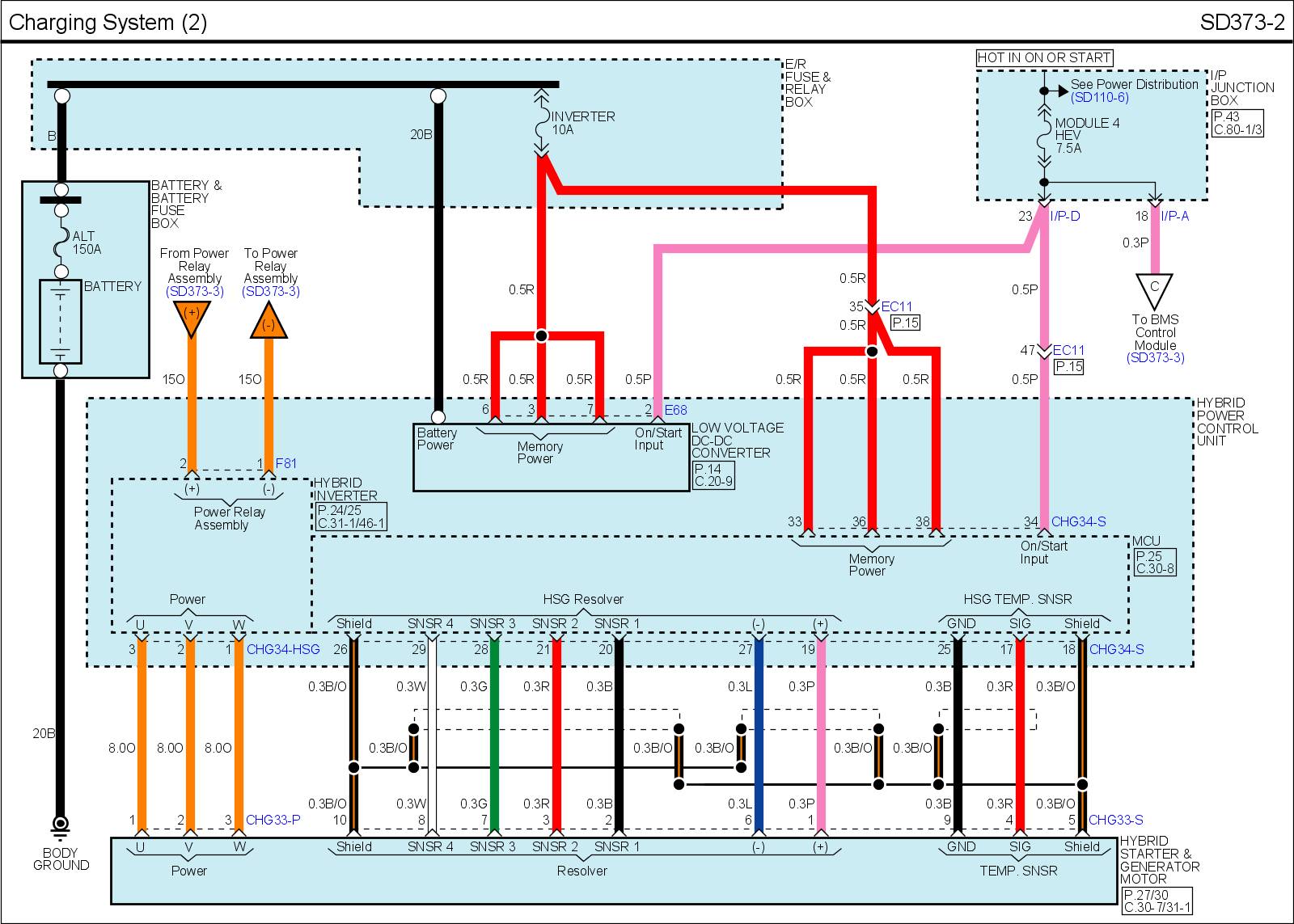
Task: Open SD373-3 link under To Power Relay Assembly
Action: (x=271, y=291)
